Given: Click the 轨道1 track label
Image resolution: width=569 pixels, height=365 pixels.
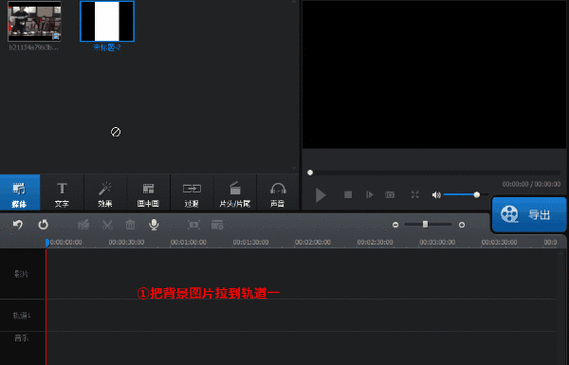Looking at the screenshot, I should point(22,316).
